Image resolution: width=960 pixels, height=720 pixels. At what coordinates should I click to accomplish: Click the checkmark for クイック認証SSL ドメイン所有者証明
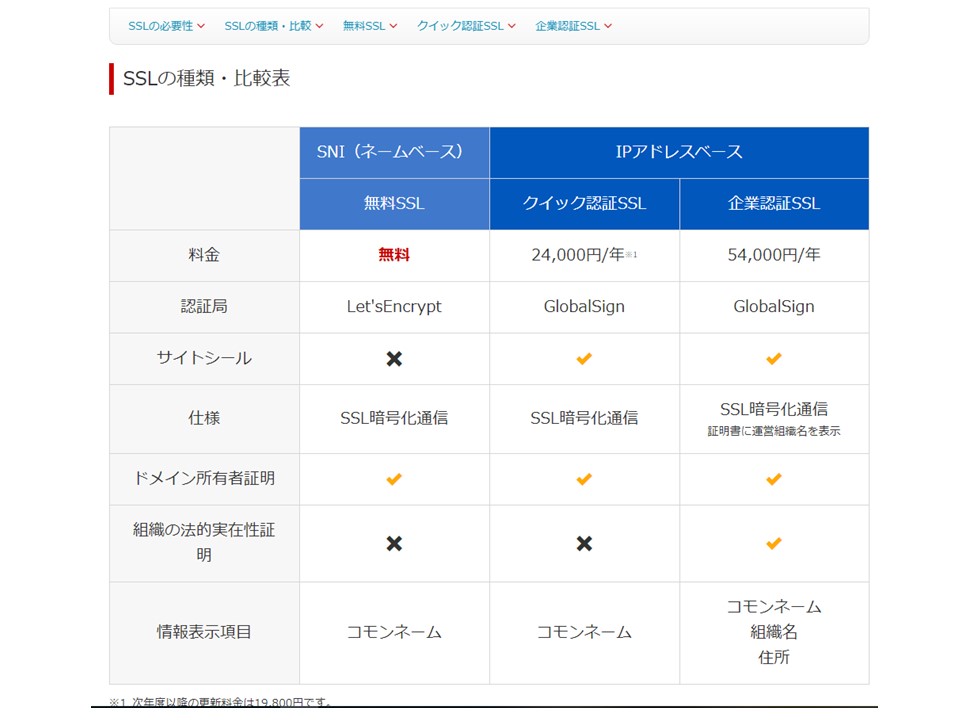584,479
